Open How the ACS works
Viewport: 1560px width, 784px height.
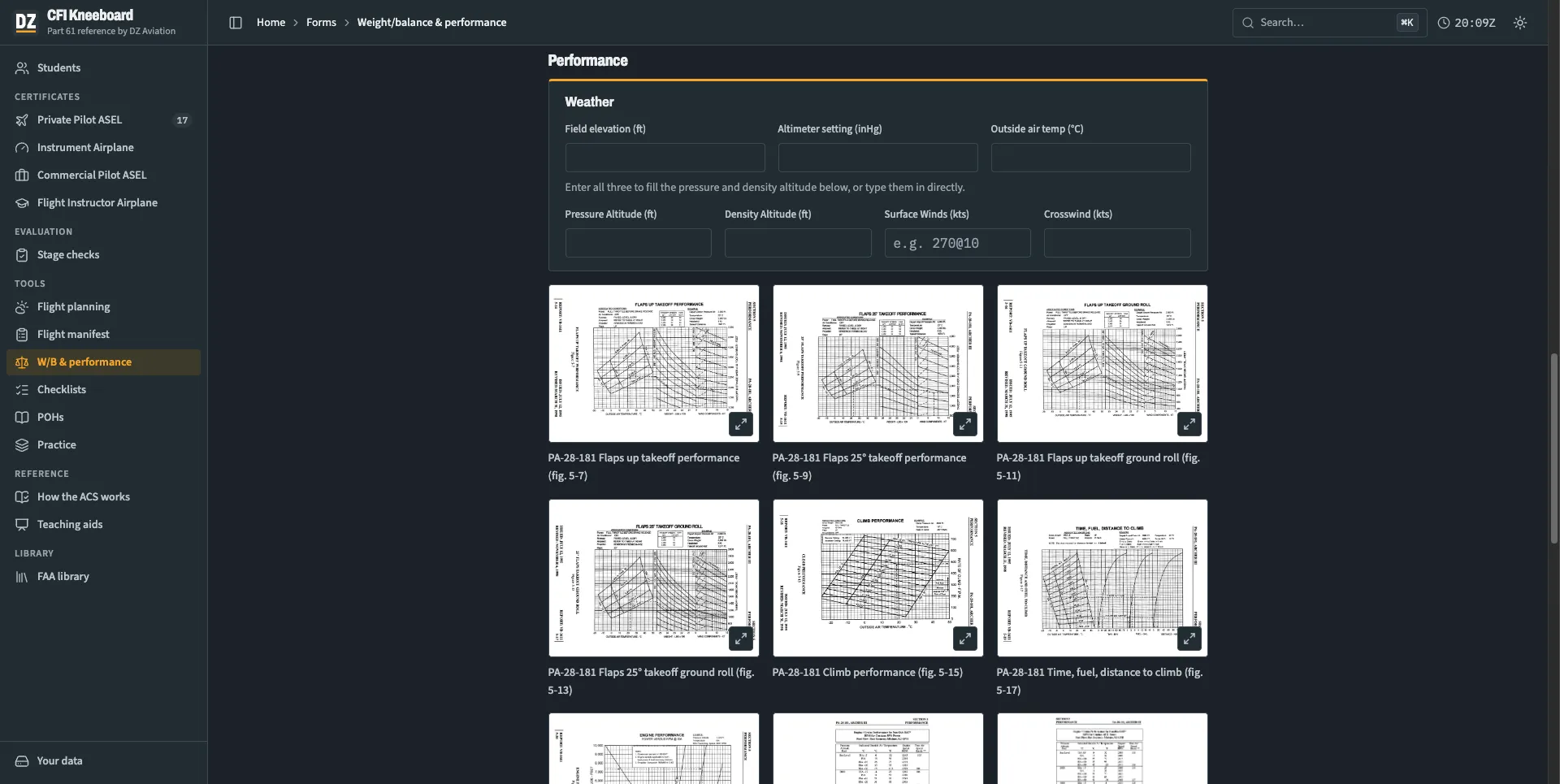tap(103, 497)
